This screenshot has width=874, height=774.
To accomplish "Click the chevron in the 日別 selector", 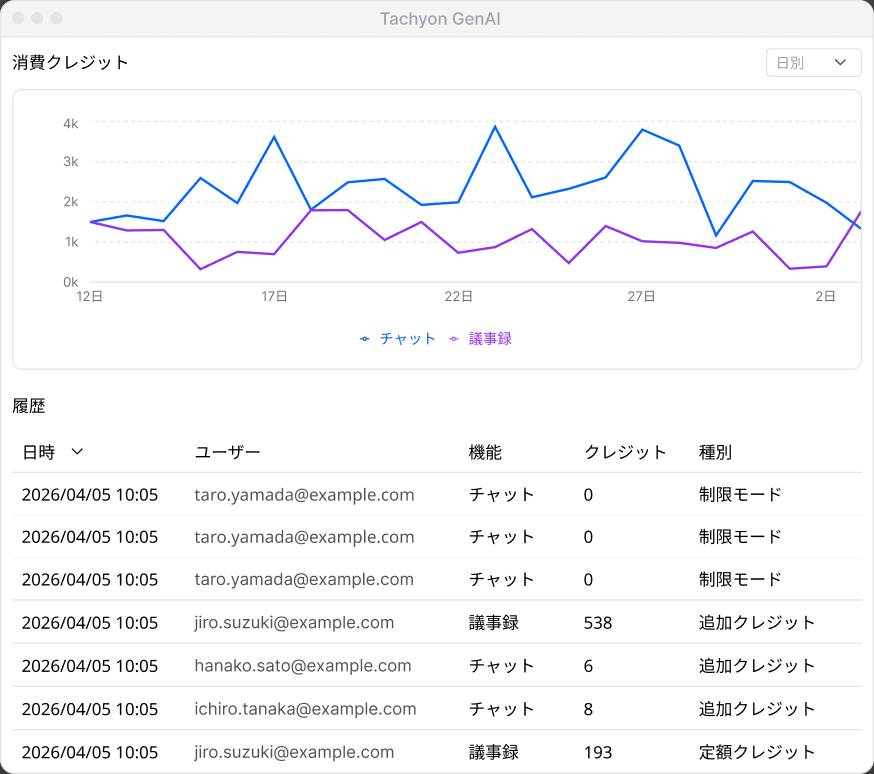I will click(840, 62).
